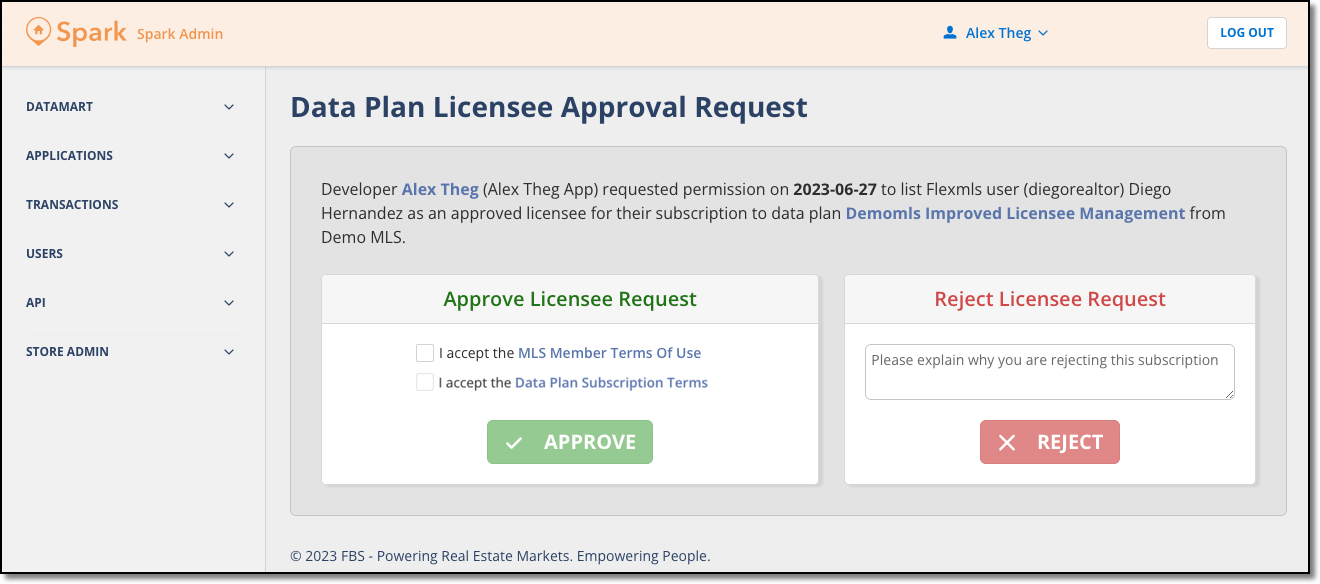Expand the TRANSACTIONS chevron
The width and height of the screenshot is (1320, 584).
coord(229,205)
